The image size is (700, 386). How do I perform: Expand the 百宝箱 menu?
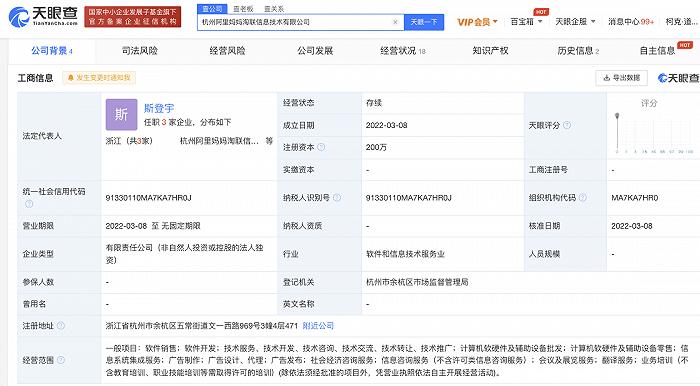coord(526,21)
